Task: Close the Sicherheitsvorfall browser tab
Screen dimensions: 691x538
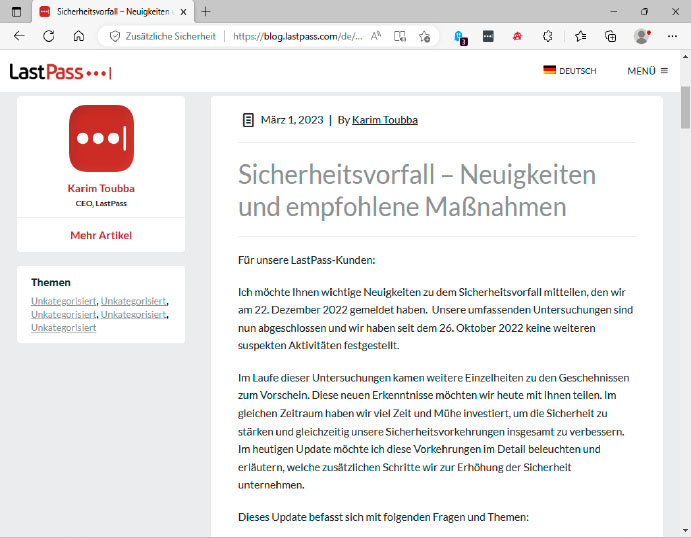Action: 183,12
